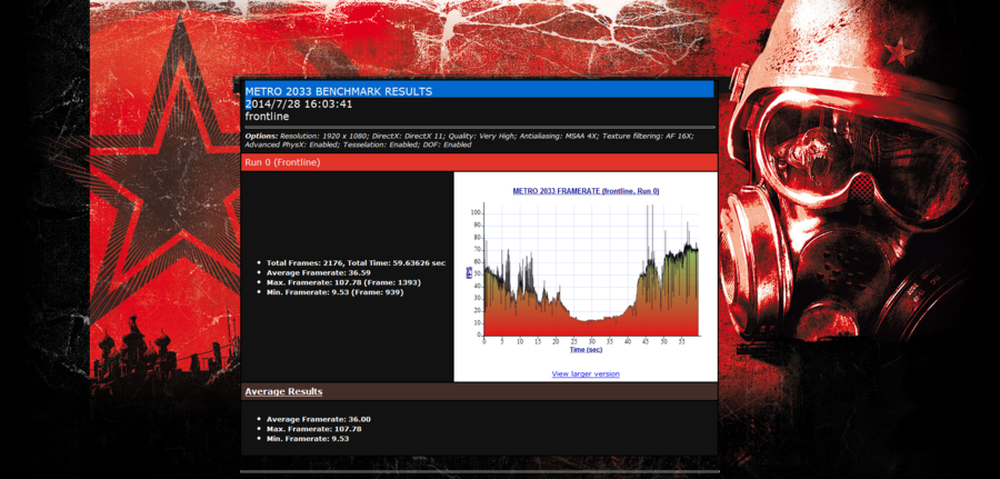Click 'Max. Framerate: 107.78 (Frame: 1393)' line
Viewport: 1000px width, 479px height.
tap(344, 282)
